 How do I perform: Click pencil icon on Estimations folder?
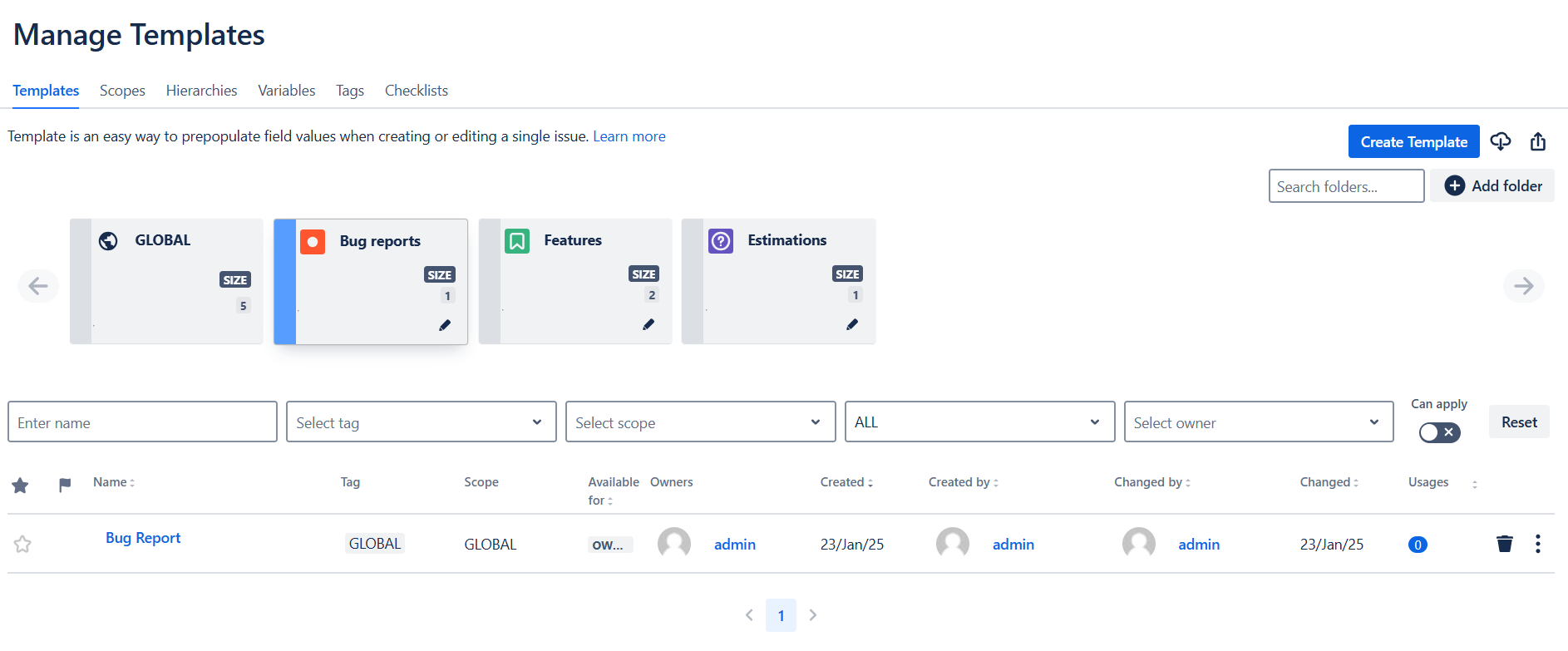[852, 324]
